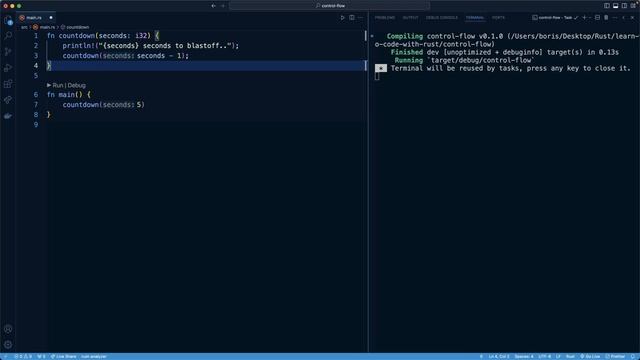Select the control-flow Task terminal label
The height and width of the screenshot is (360, 640).
(555, 18)
